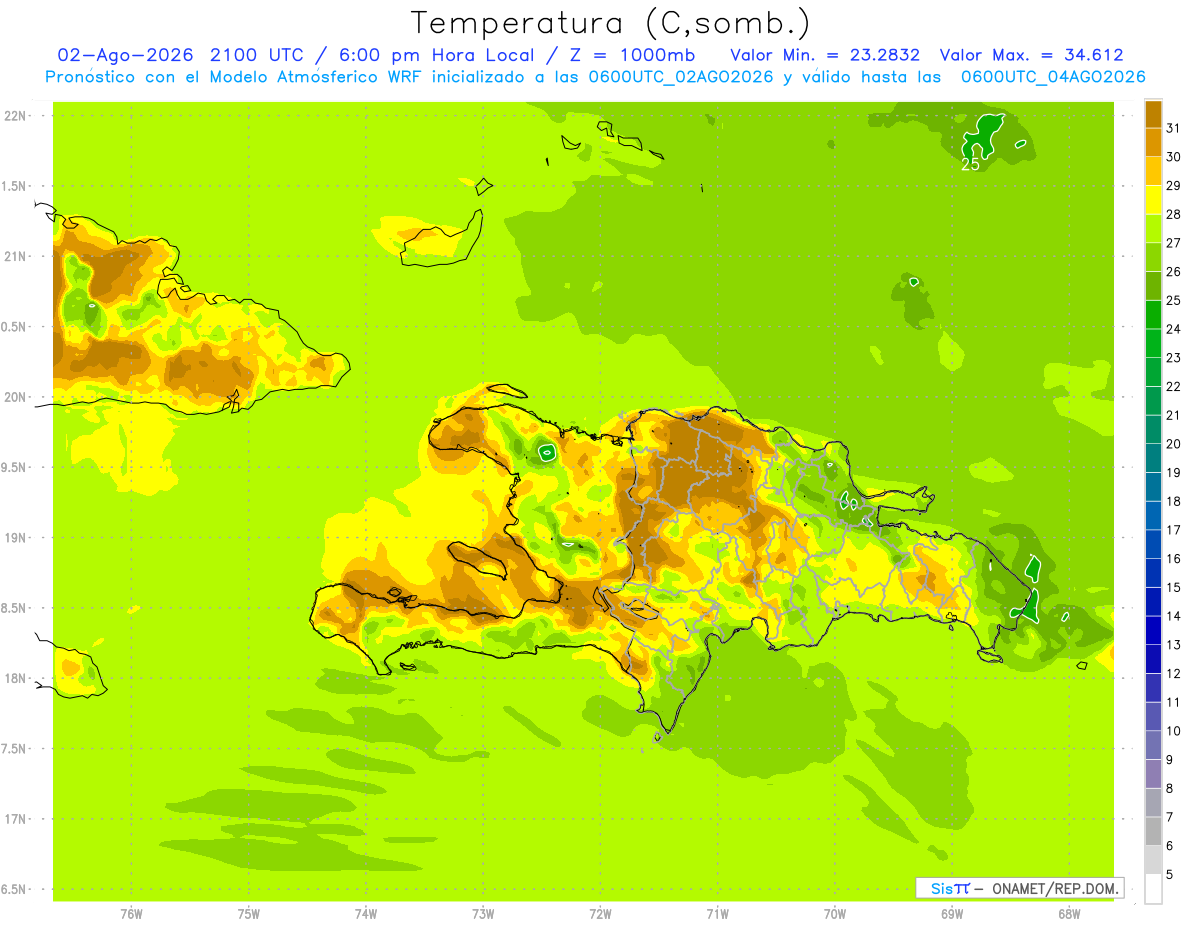
Task: Click green legend swatch between 24 and 25
Action: click(x=1153, y=314)
